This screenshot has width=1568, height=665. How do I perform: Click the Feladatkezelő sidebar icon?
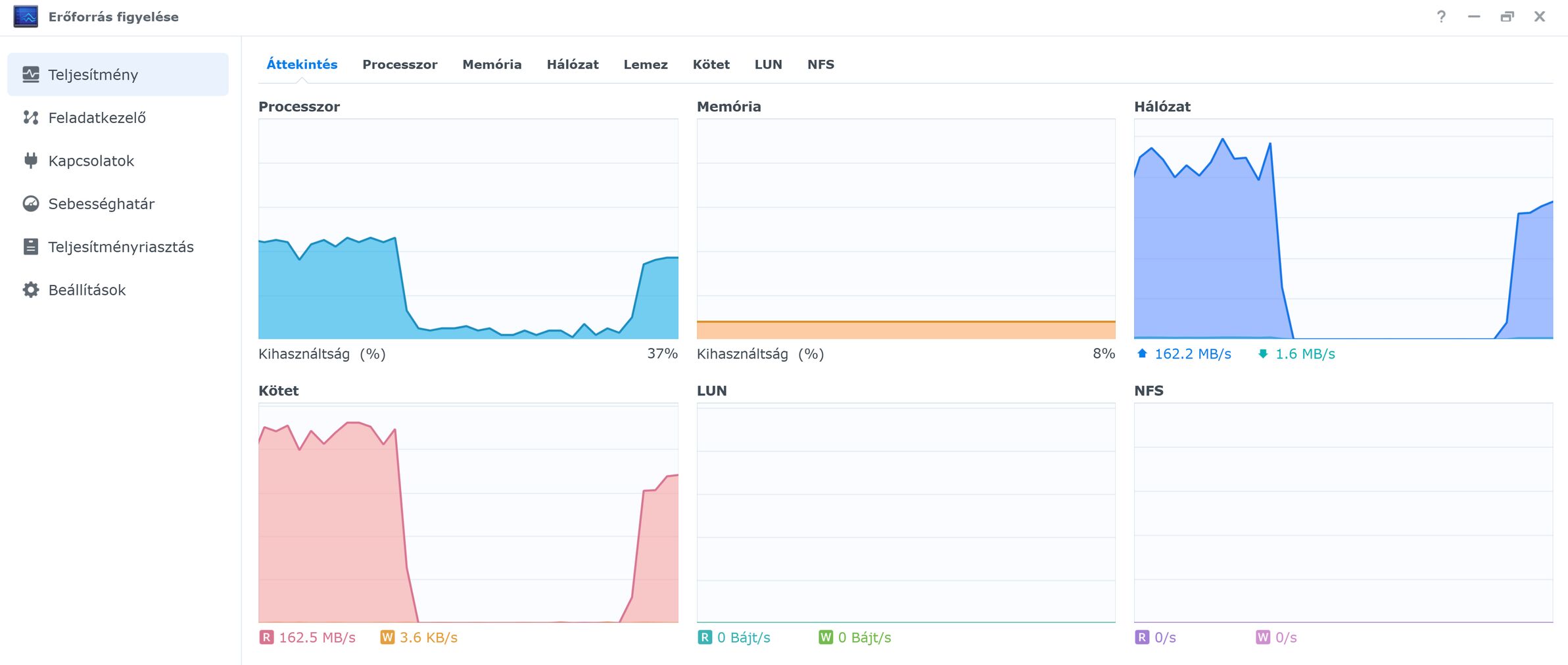[31, 118]
